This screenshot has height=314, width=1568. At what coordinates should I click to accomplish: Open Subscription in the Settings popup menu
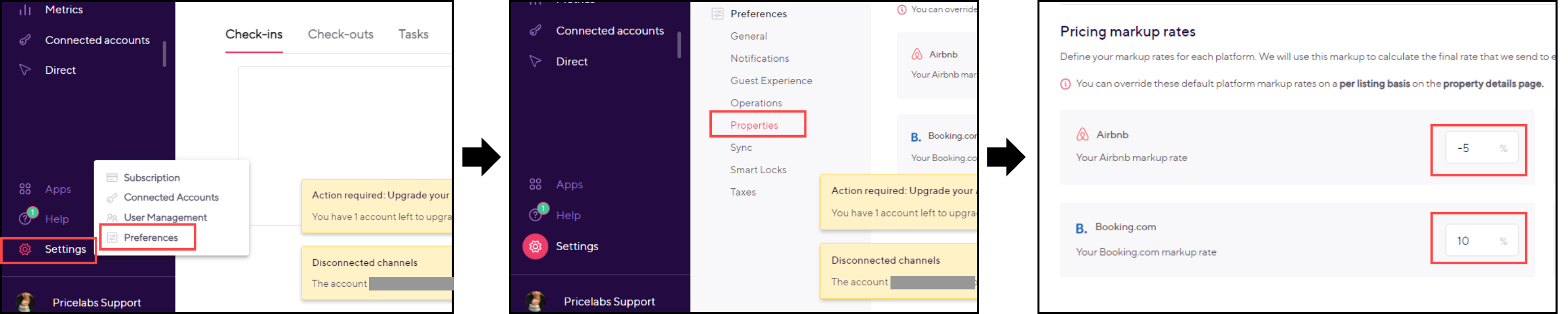click(152, 177)
